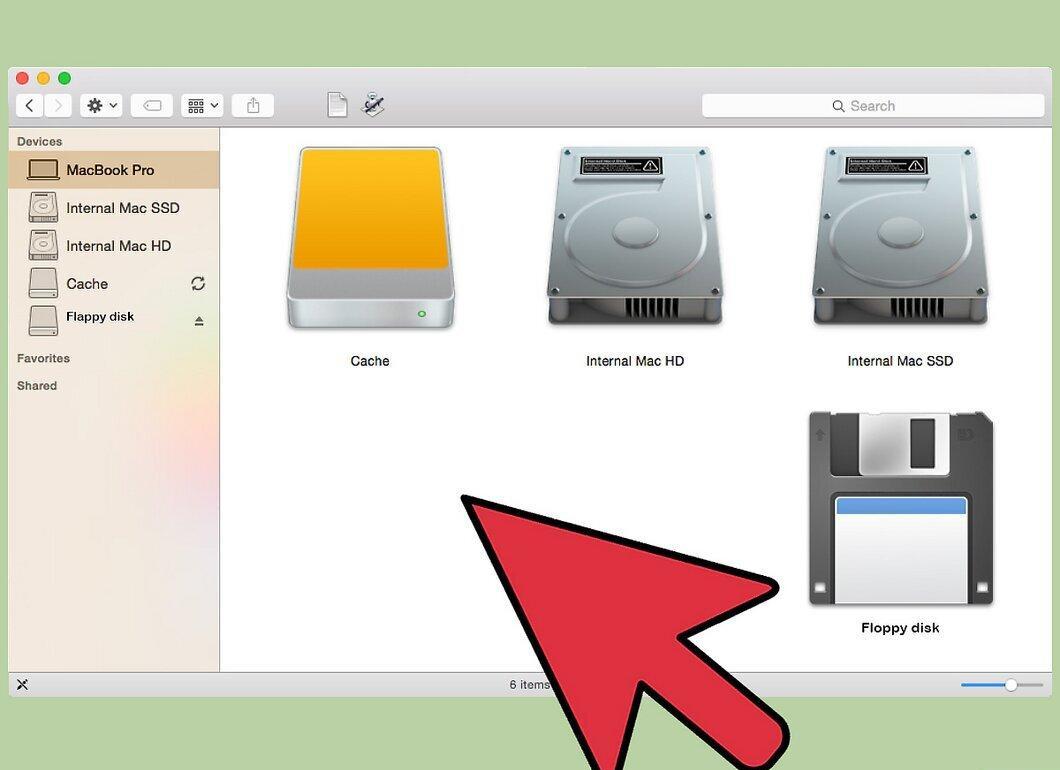Click the Flappy disk sidebar drive icon
Screen dimensions: 1060x770
[43, 320]
